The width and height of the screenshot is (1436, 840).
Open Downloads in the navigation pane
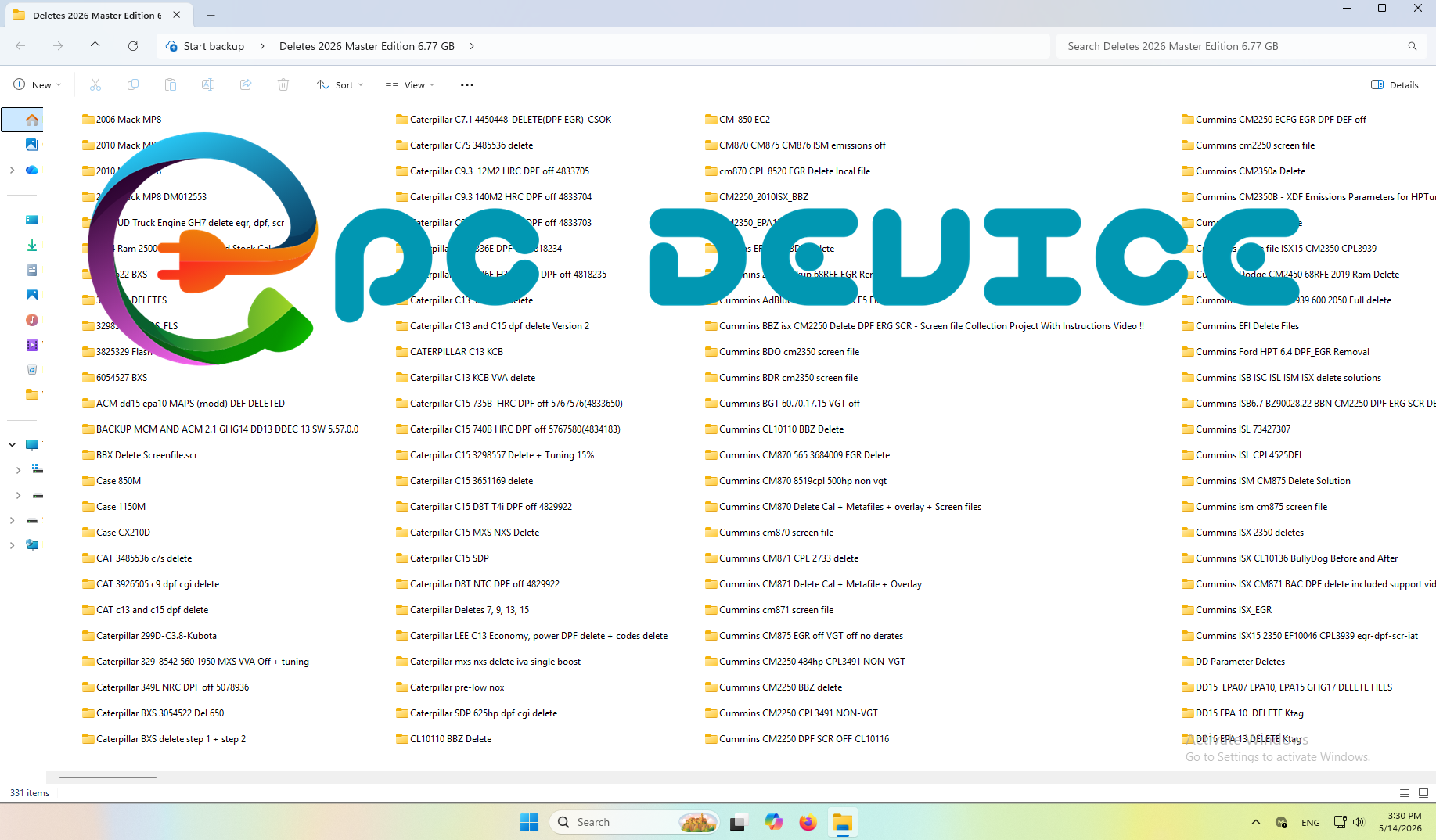pyautogui.click(x=32, y=245)
